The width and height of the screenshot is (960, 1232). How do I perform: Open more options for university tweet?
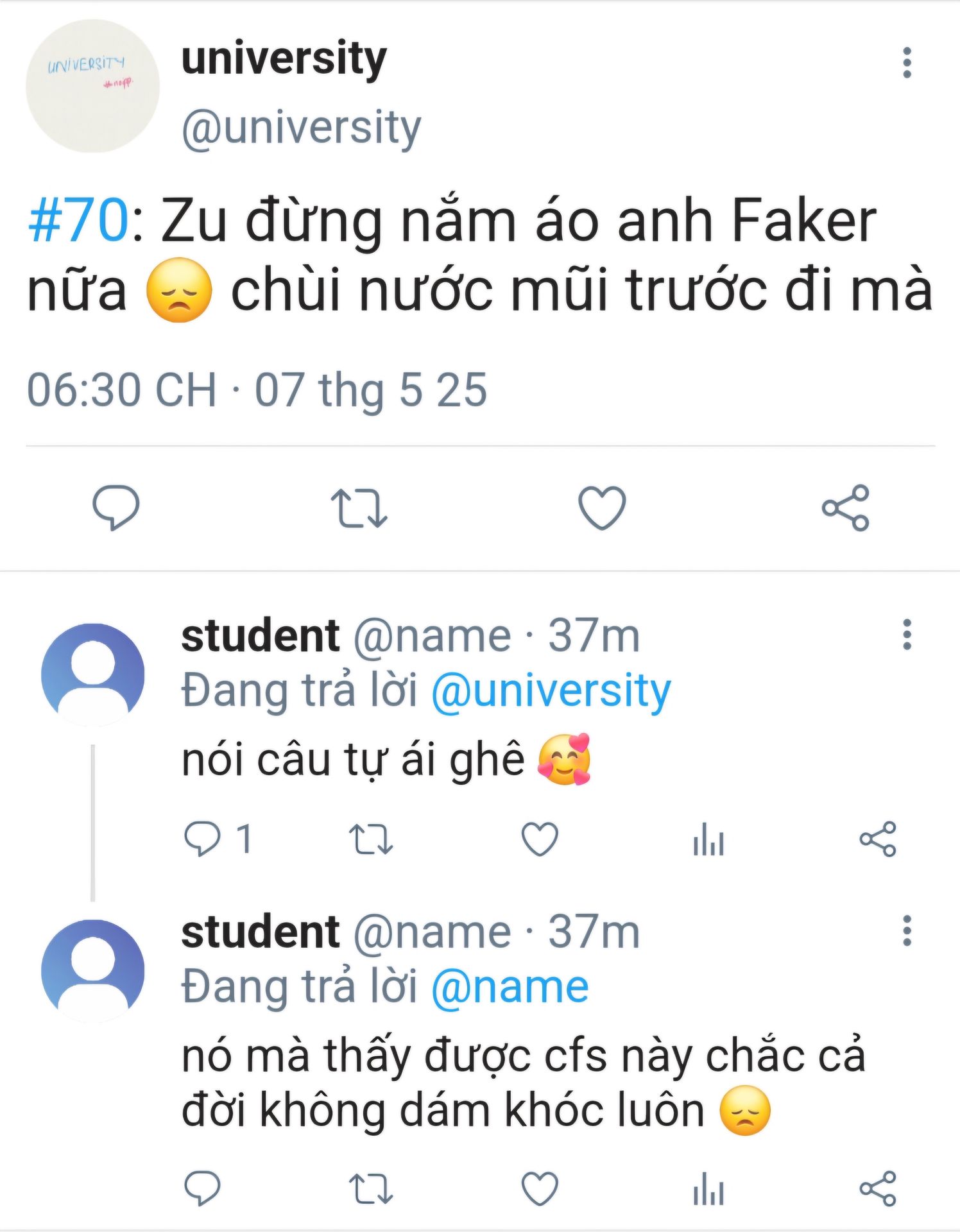click(907, 63)
